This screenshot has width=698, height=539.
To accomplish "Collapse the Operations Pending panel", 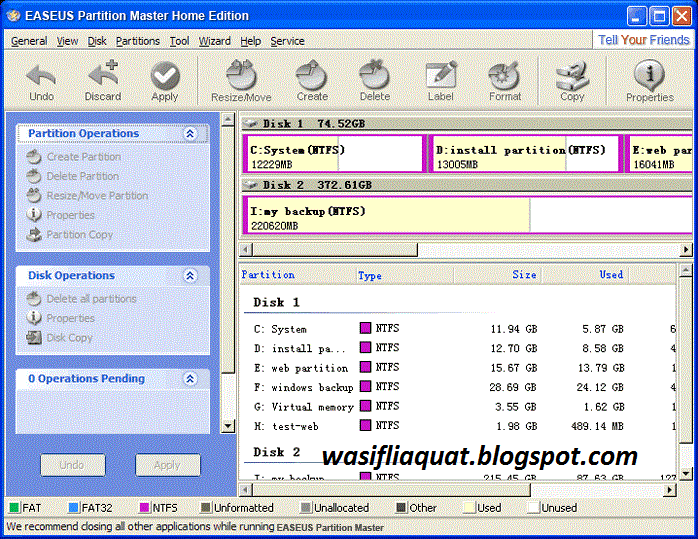I will click(190, 379).
